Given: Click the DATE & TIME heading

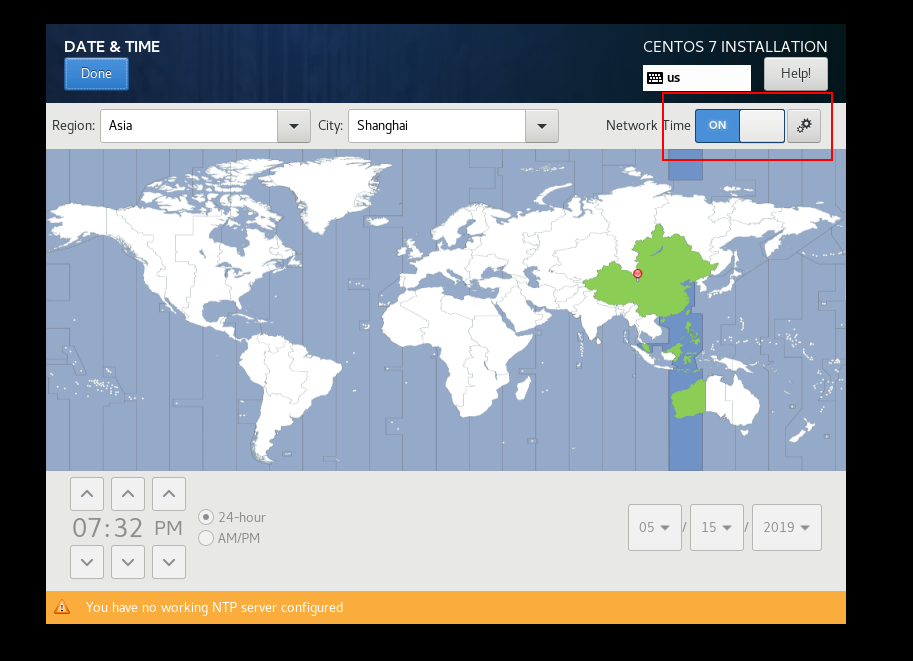Looking at the screenshot, I should [112, 47].
